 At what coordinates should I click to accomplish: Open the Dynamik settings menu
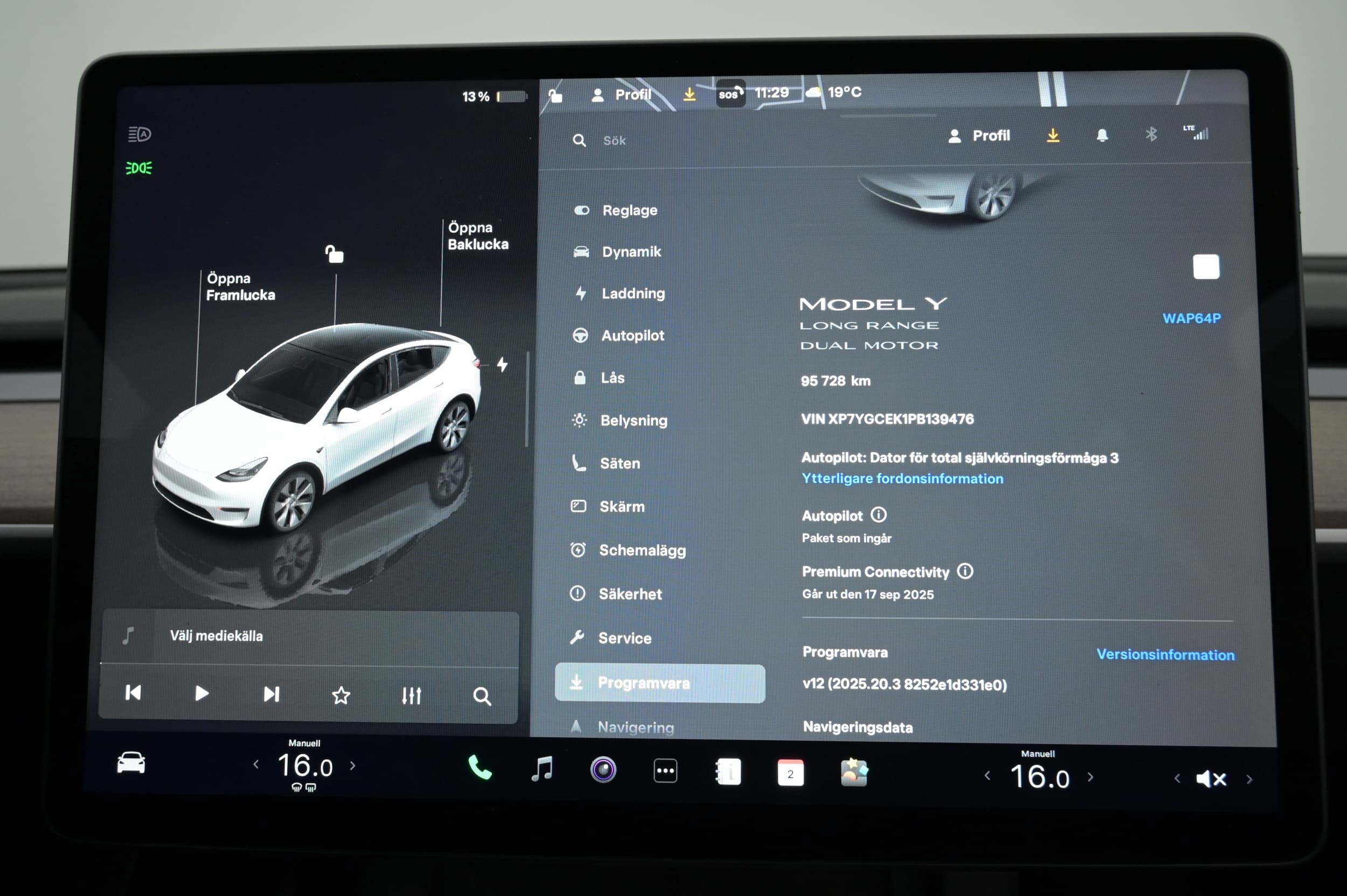[618, 252]
